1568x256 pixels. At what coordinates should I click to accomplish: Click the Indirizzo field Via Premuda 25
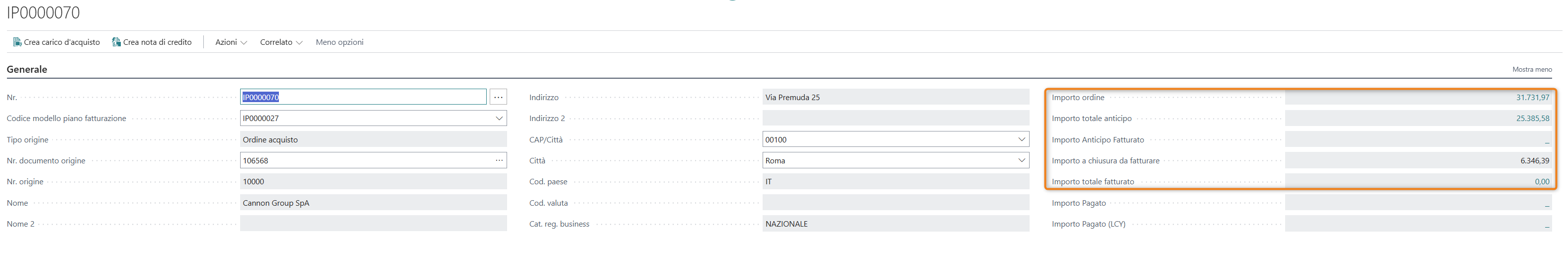[895, 98]
